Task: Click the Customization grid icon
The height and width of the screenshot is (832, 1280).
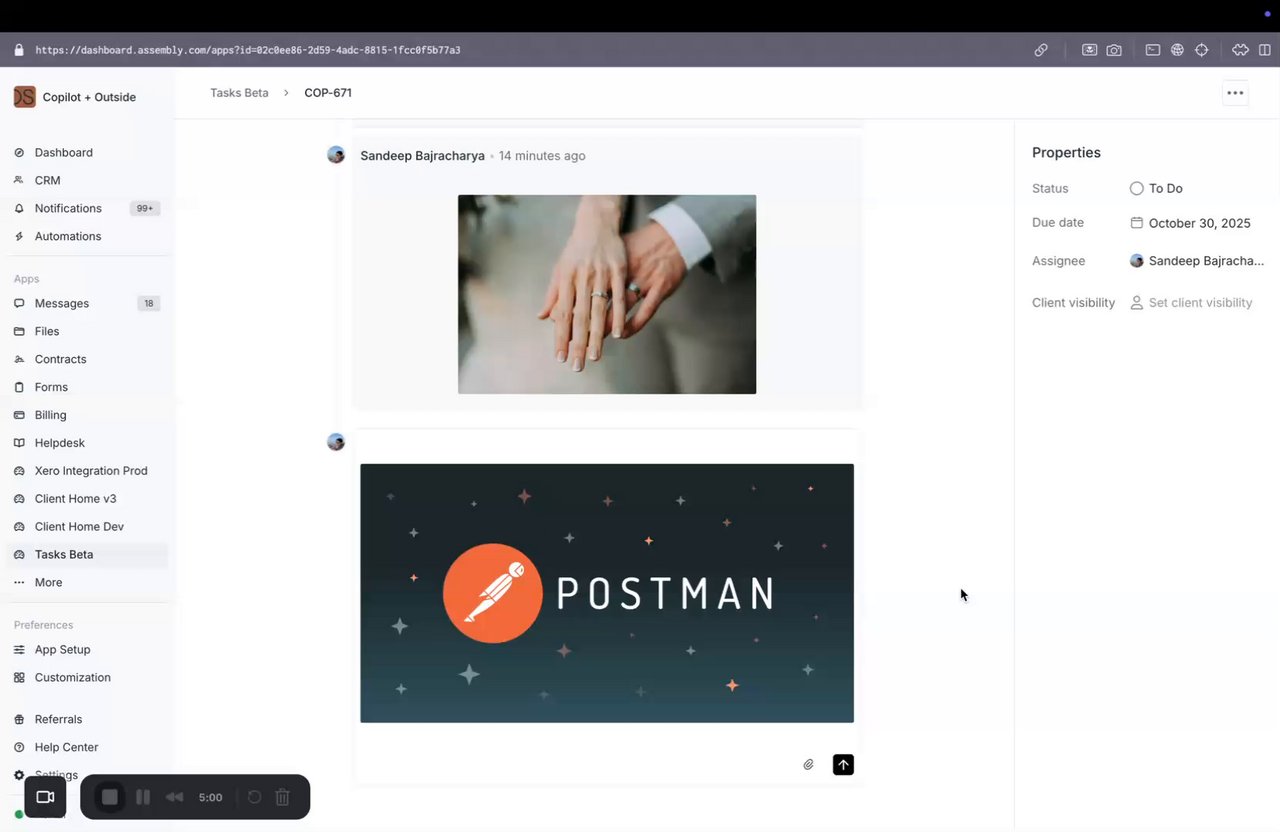Action: click(19, 679)
